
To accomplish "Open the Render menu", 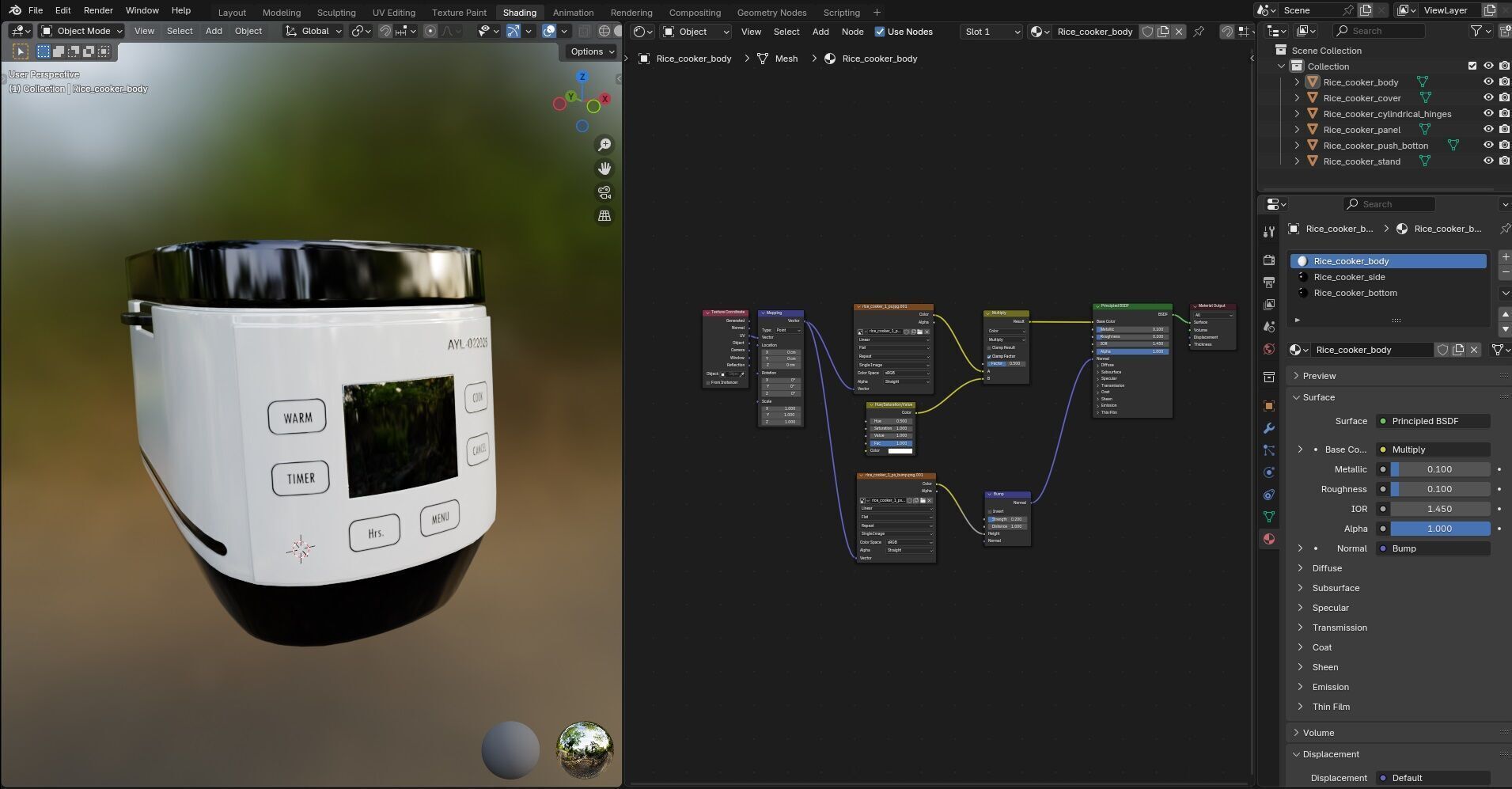I will (x=98, y=10).
